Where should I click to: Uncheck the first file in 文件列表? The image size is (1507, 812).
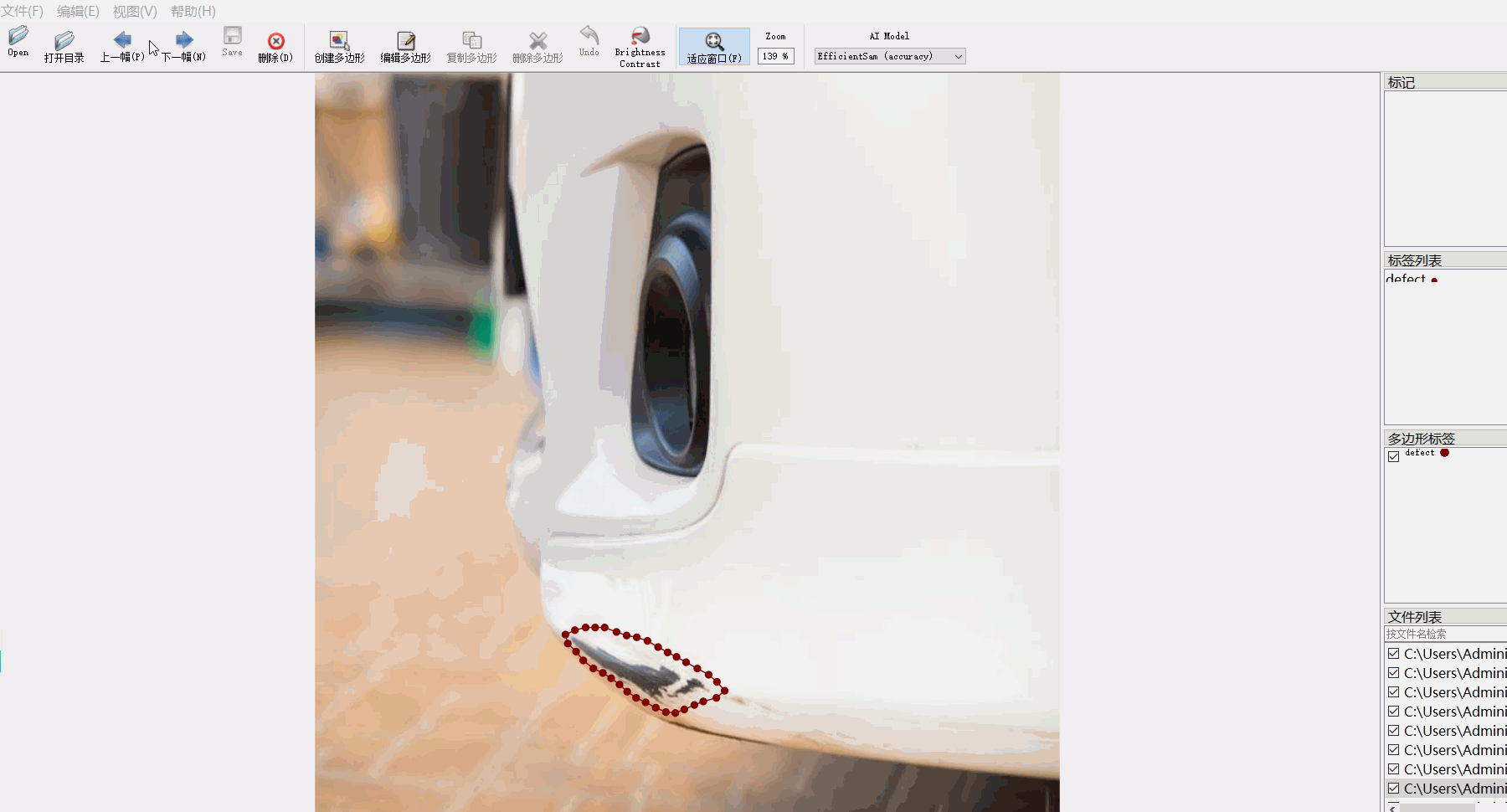(1394, 654)
